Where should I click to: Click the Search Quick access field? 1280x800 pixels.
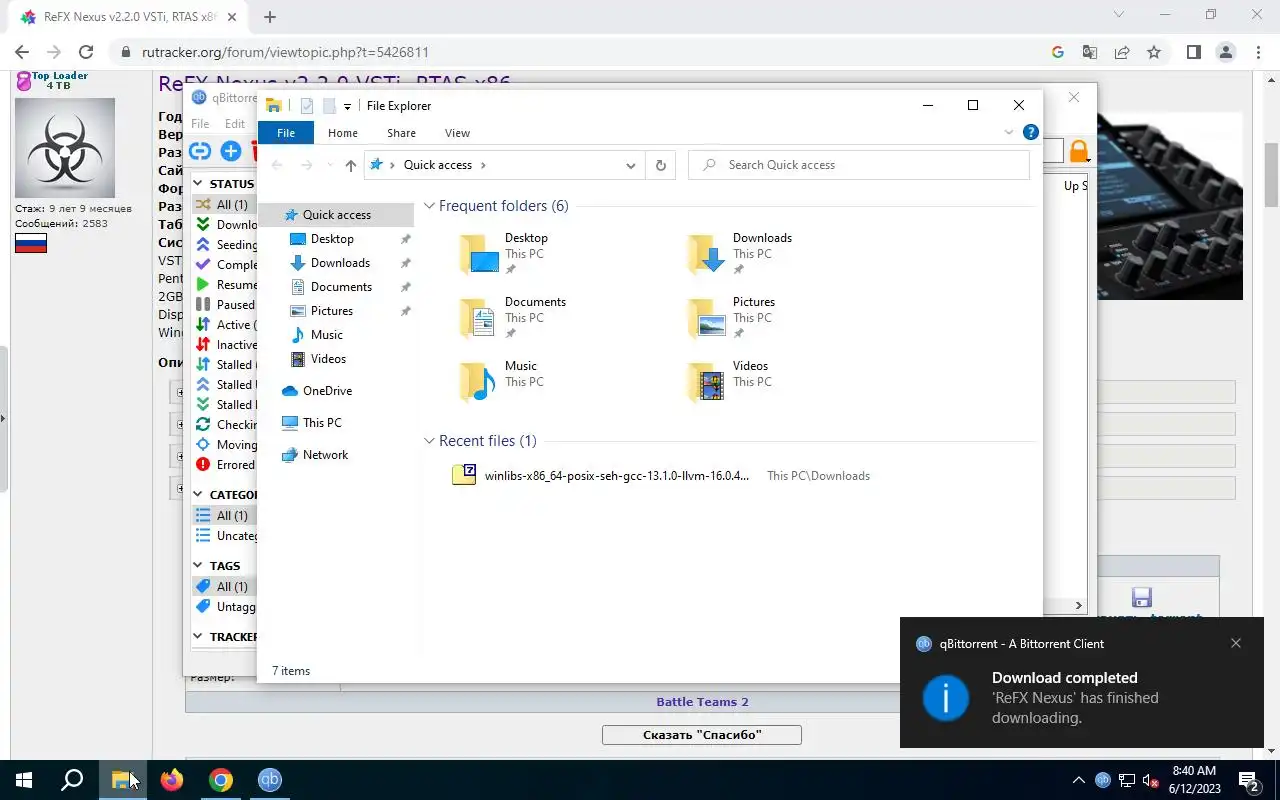(x=859, y=165)
